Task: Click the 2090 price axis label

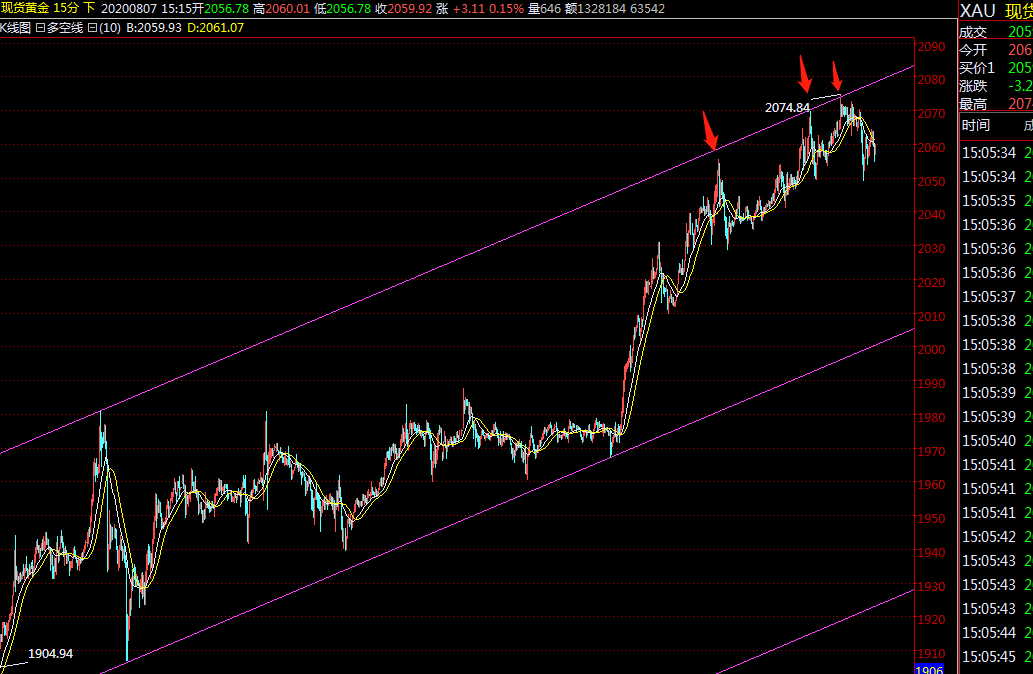Action: click(x=932, y=47)
